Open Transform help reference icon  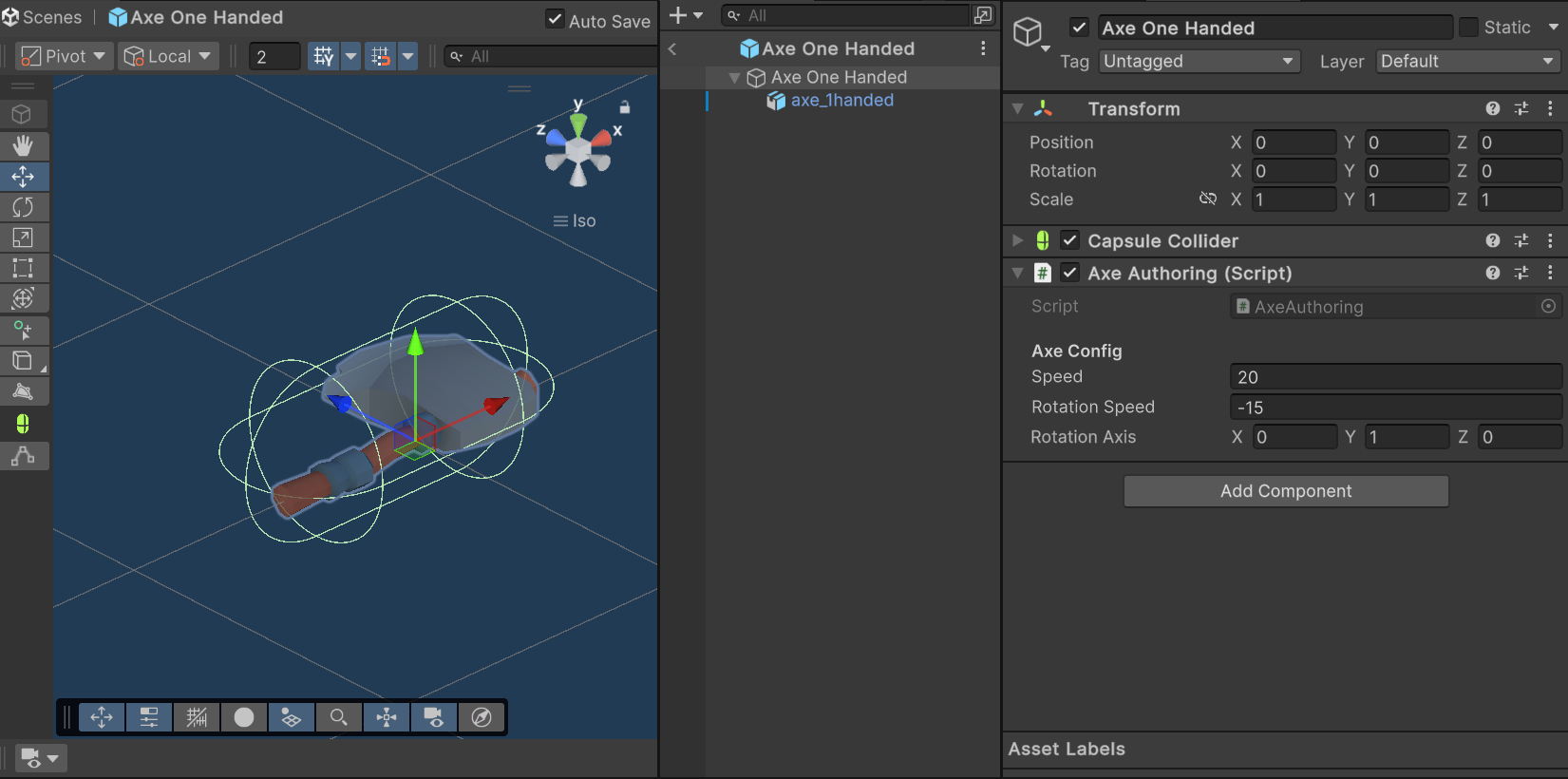1493,109
